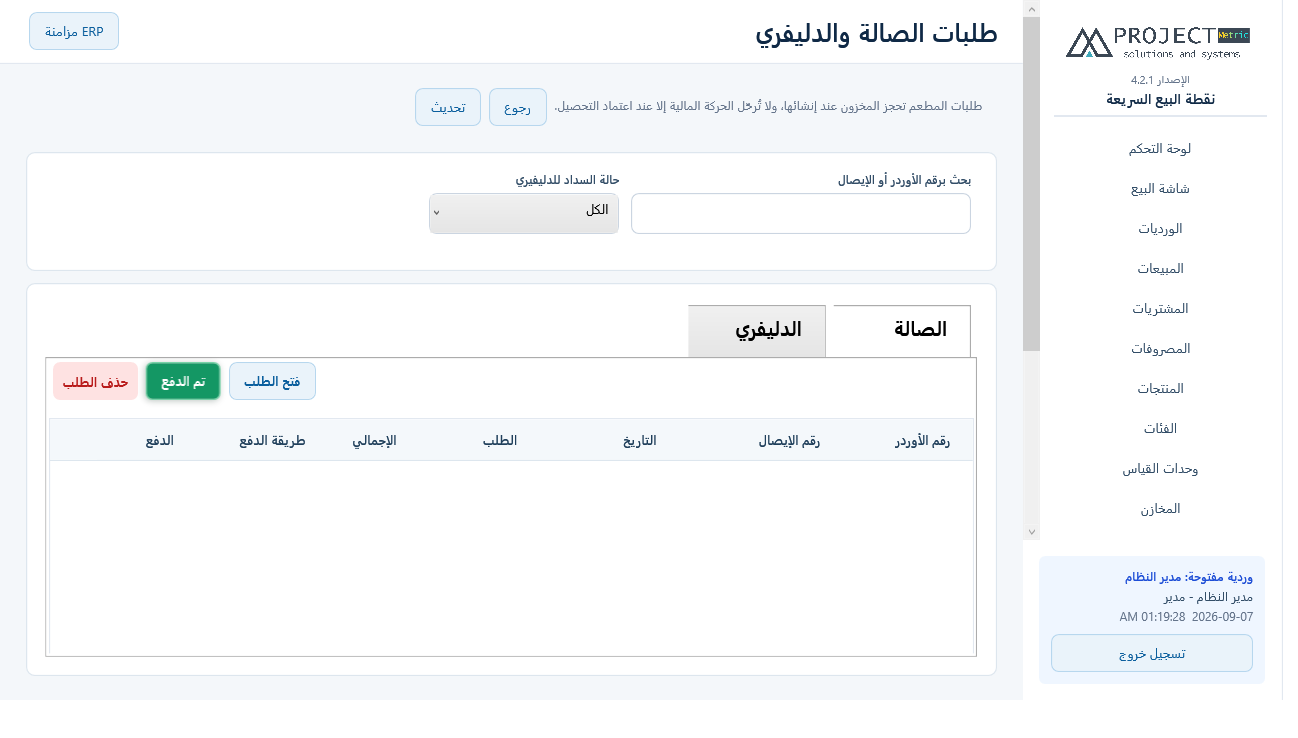
Task: Switch to the الصالة (hall) tab
Action: (x=902, y=330)
